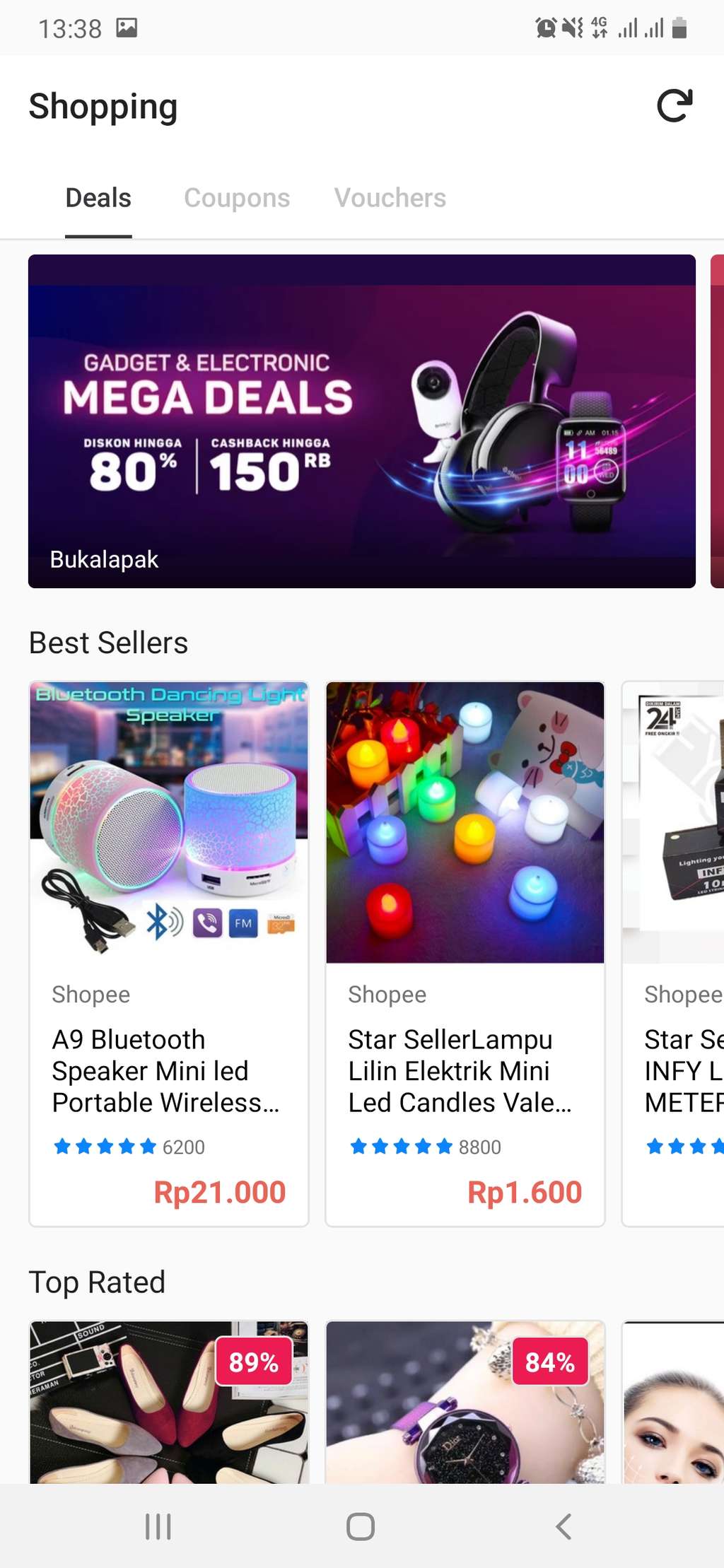The height and width of the screenshot is (1568, 724).
Task: Switch to the Vouchers tab
Action: (x=390, y=198)
